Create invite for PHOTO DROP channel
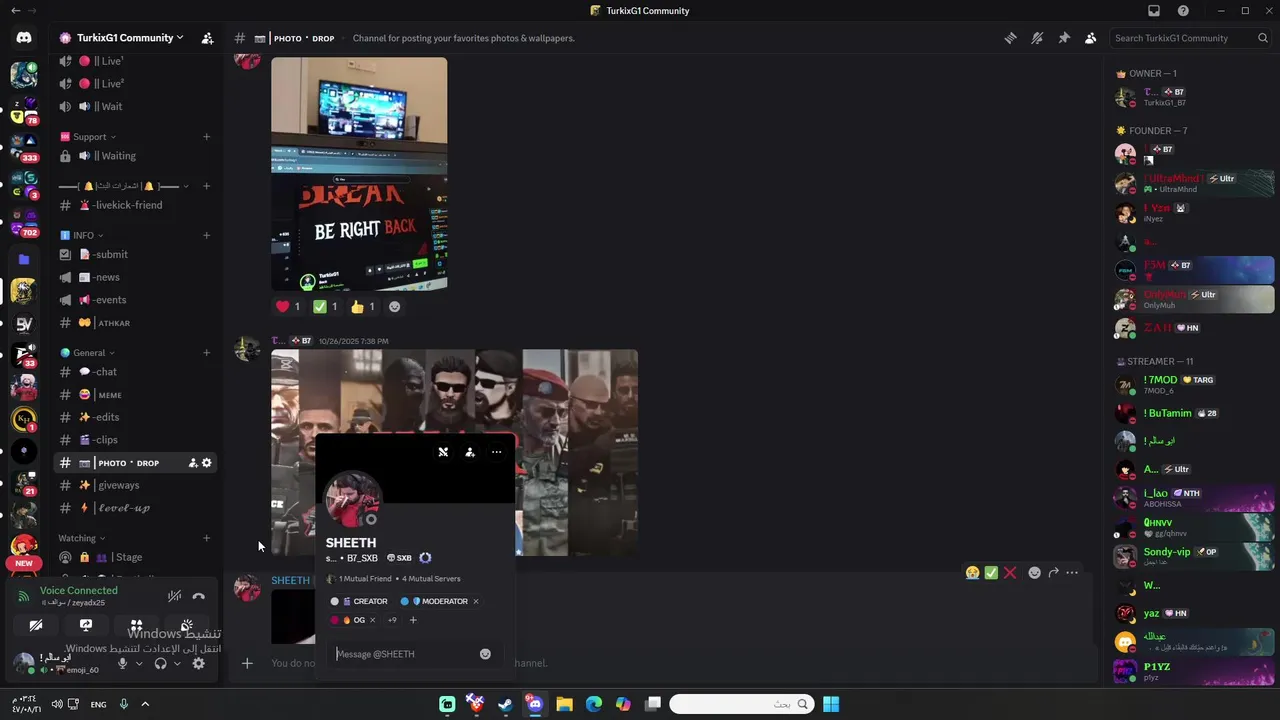The height and width of the screenshot is (720, 1280). tap(193, 463)
